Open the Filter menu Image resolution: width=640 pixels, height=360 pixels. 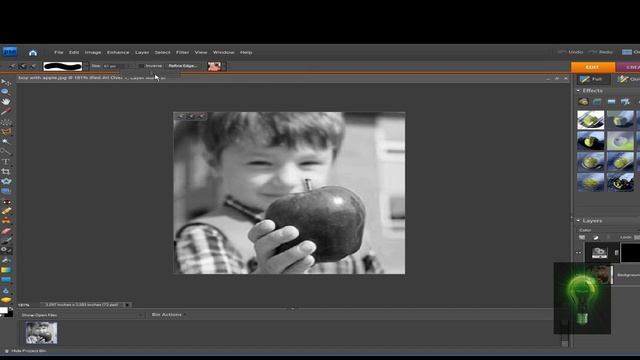pyautogui.click(x=182, y=52)
